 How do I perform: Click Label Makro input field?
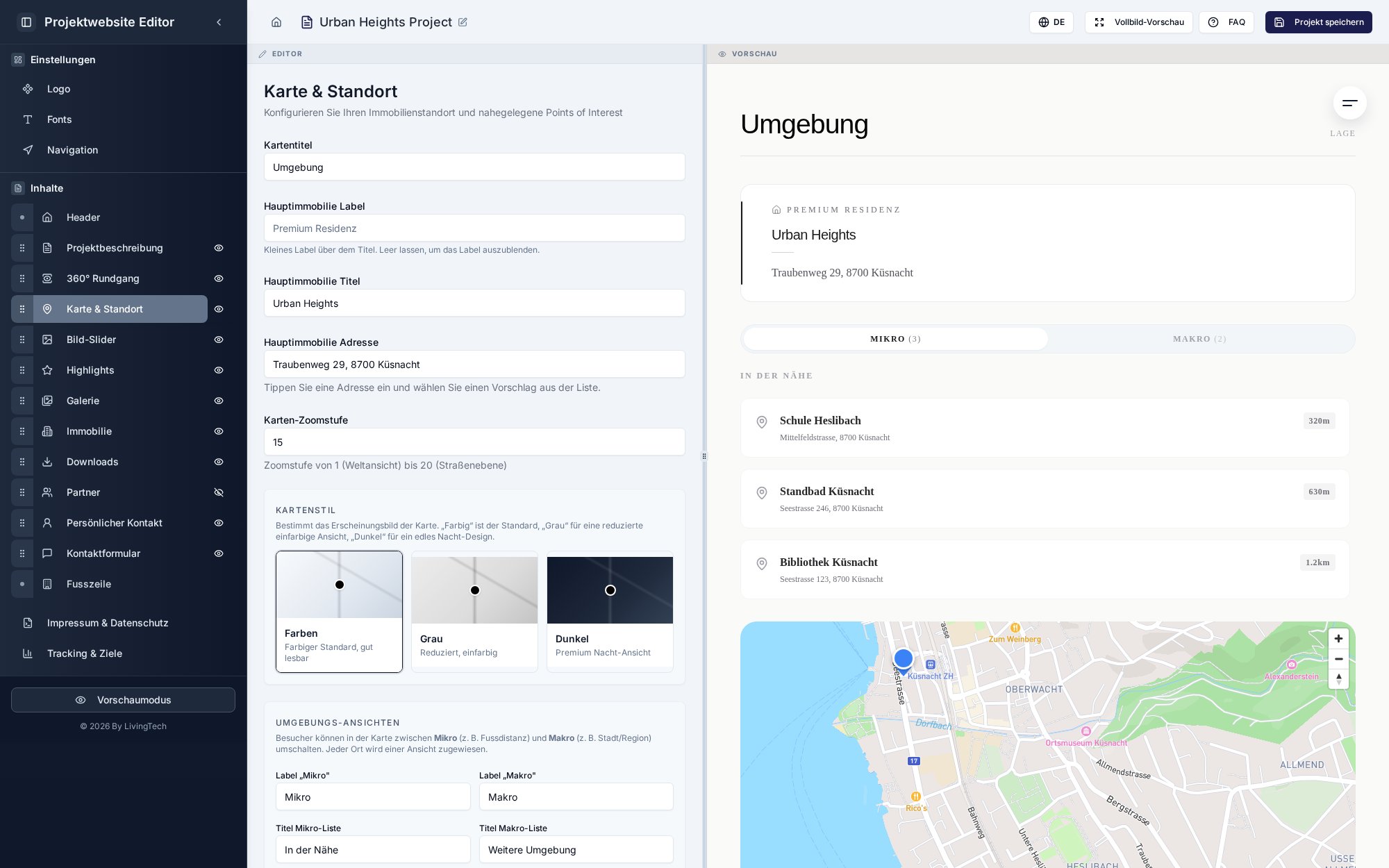coord(576,796)
